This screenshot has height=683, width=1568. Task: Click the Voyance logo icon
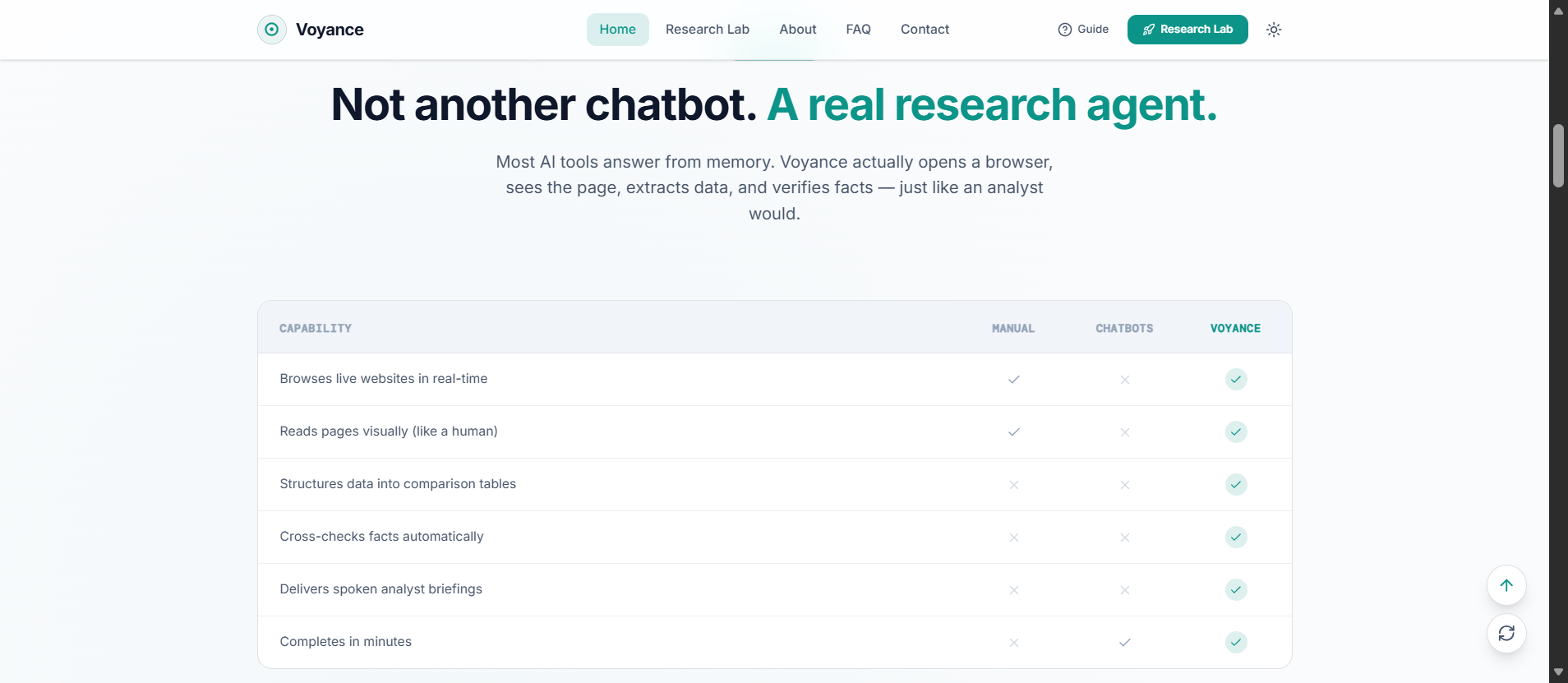(x=272, y=30)
